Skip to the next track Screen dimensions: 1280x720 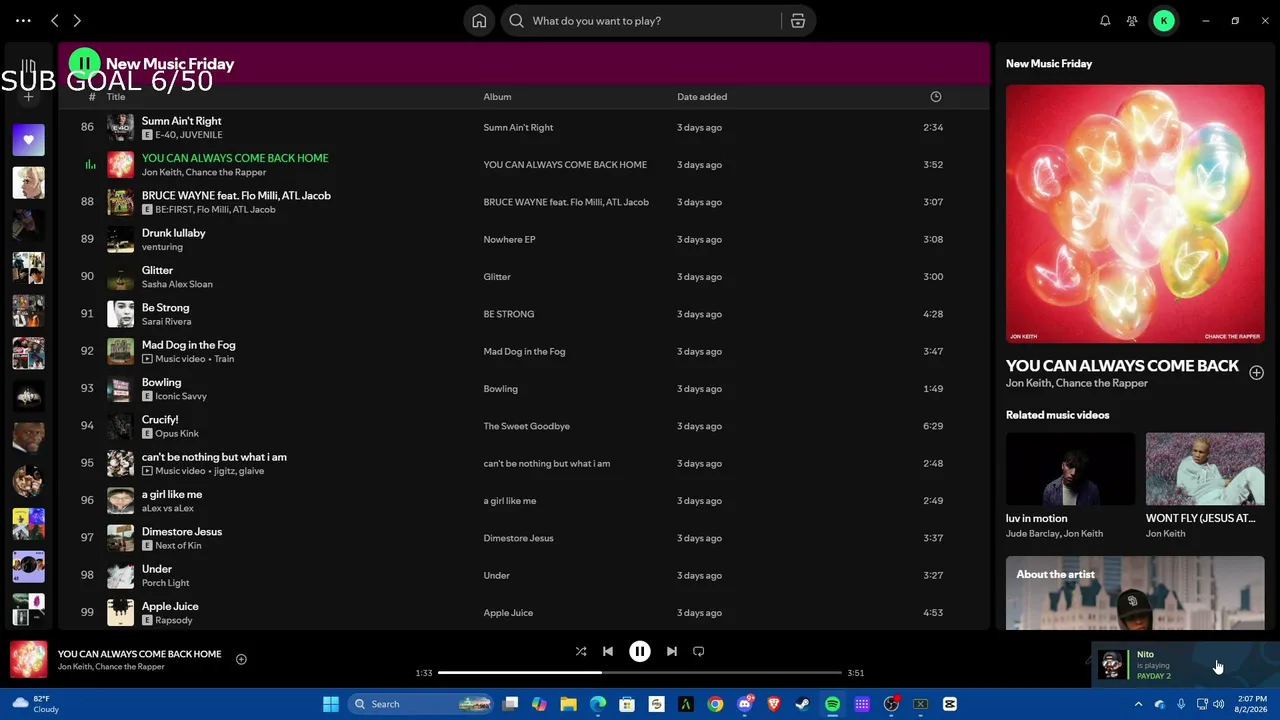pyautogui.click(x=672, y=651)
